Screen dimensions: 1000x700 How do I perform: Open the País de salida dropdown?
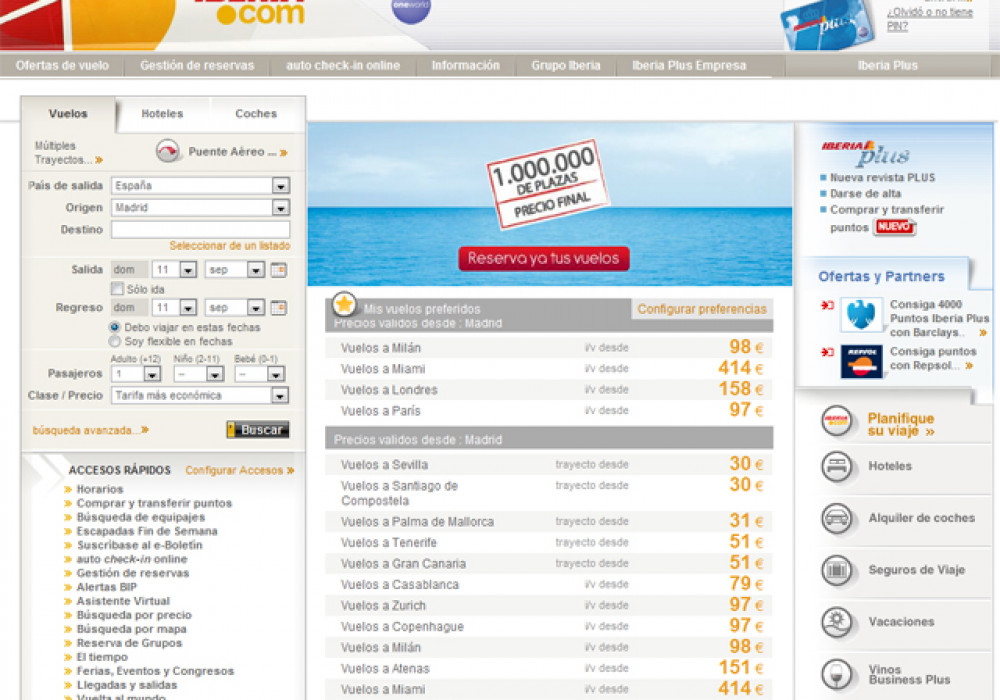tap(280, 186)
